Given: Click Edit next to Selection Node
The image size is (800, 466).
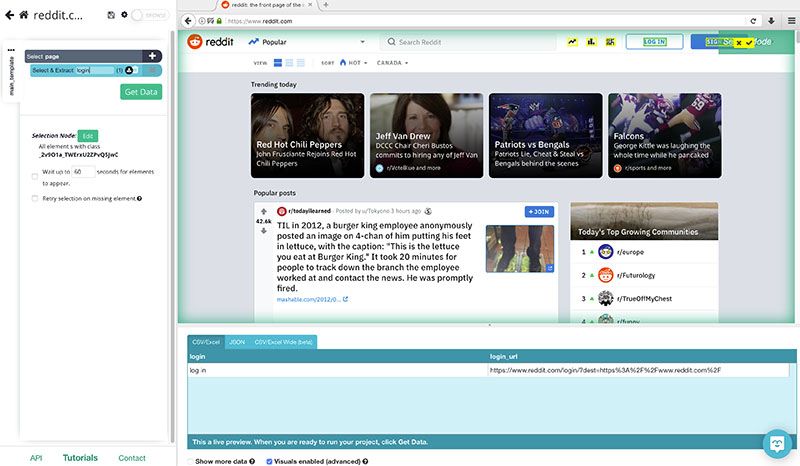Looking at the screenshot, I should click(x=88, y=136).
